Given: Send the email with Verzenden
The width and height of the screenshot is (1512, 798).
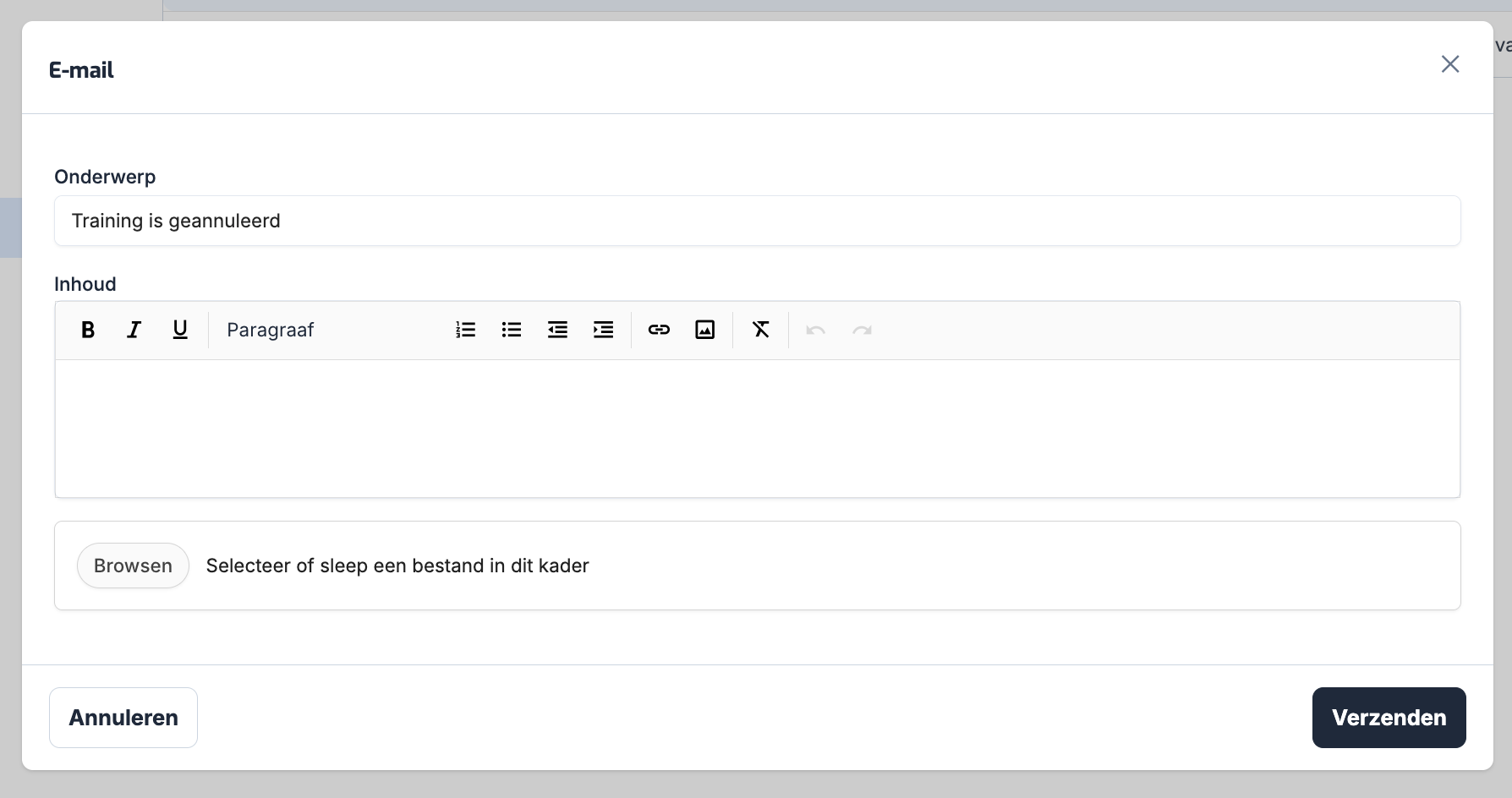Looking at the screenshot, I should (x=1389, y=718).
